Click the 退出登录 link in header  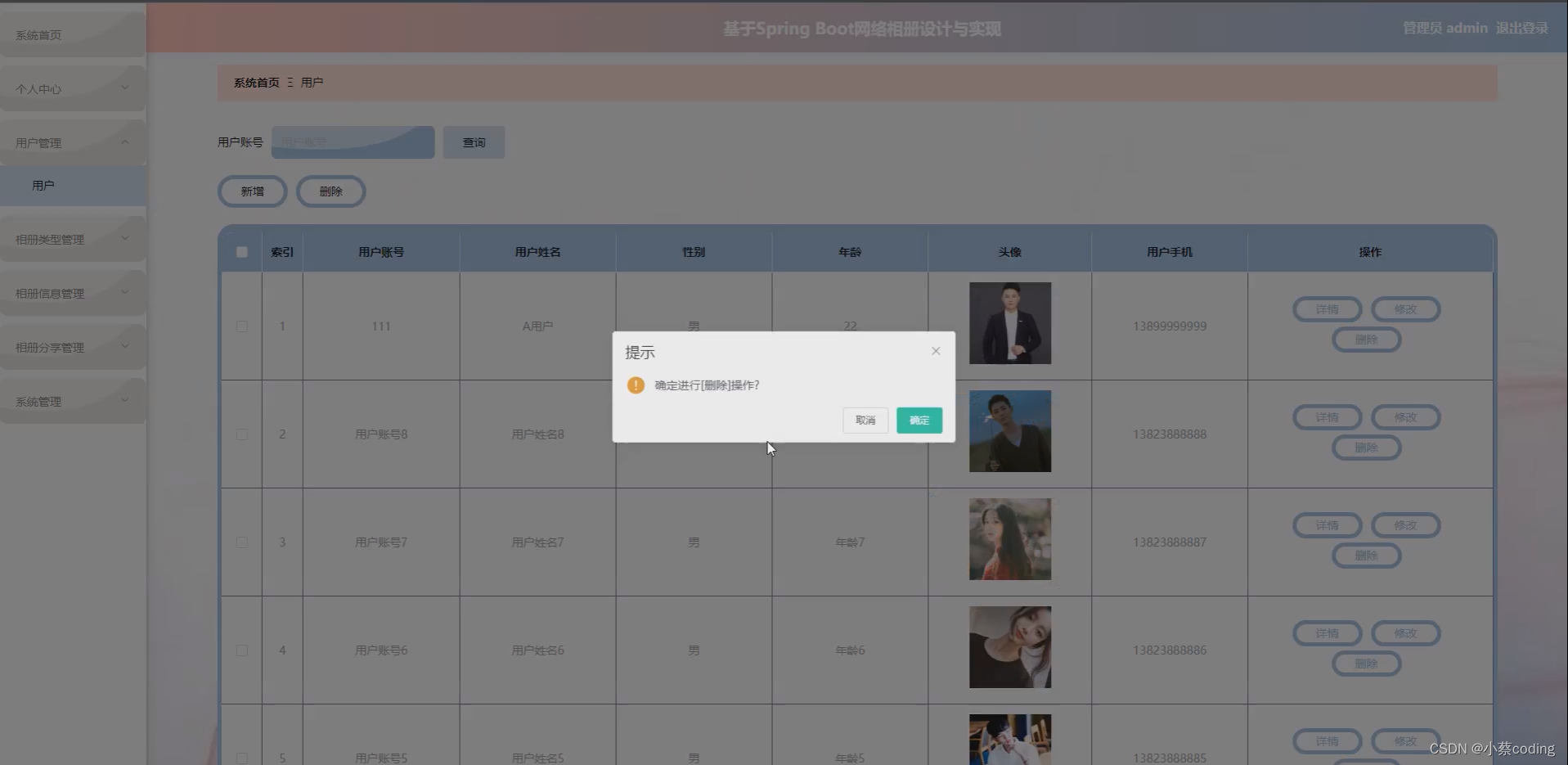tap(1521, 28)
